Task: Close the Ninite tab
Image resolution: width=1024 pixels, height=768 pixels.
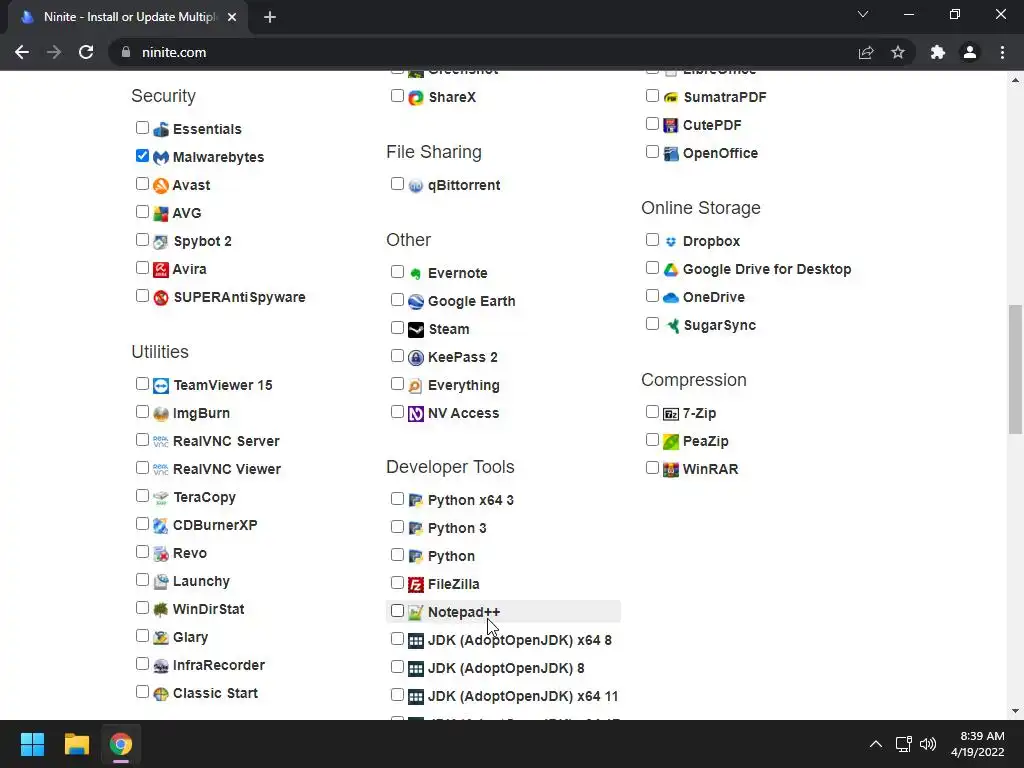Action: point(232,17)
